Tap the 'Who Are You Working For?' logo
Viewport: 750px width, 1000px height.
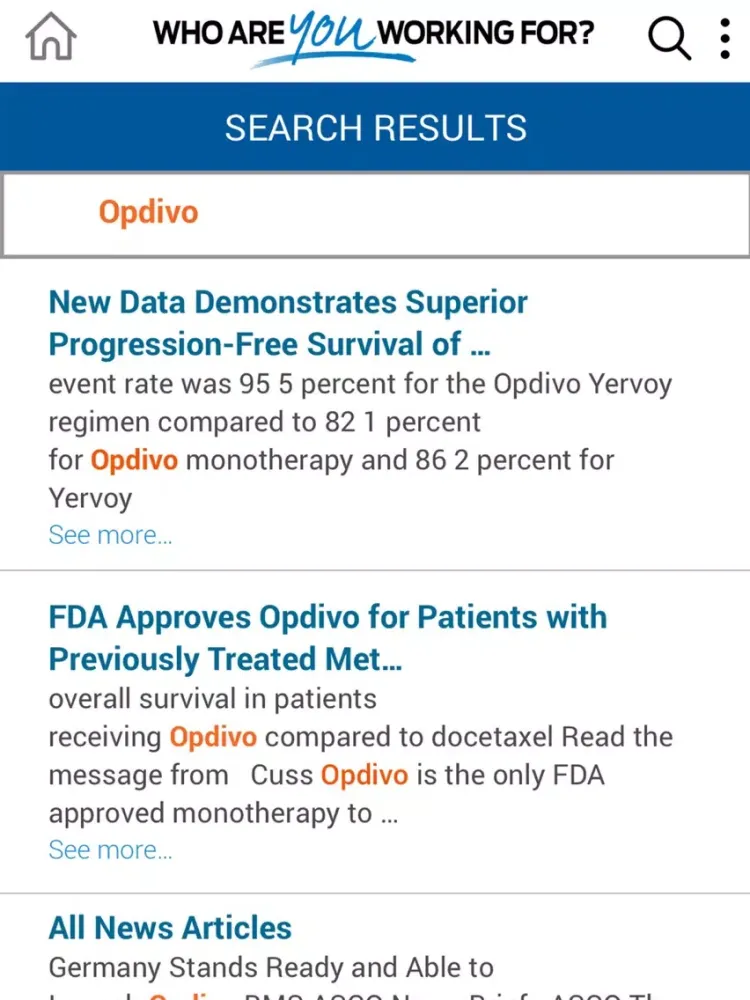point(374,37)
